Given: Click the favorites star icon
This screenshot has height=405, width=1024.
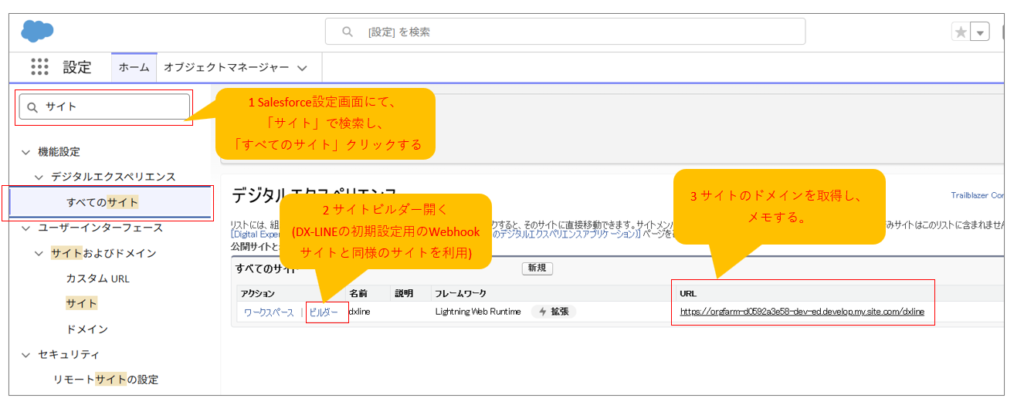Looking at the screenshot, I should pyautogui.click(x=961, y=32).
